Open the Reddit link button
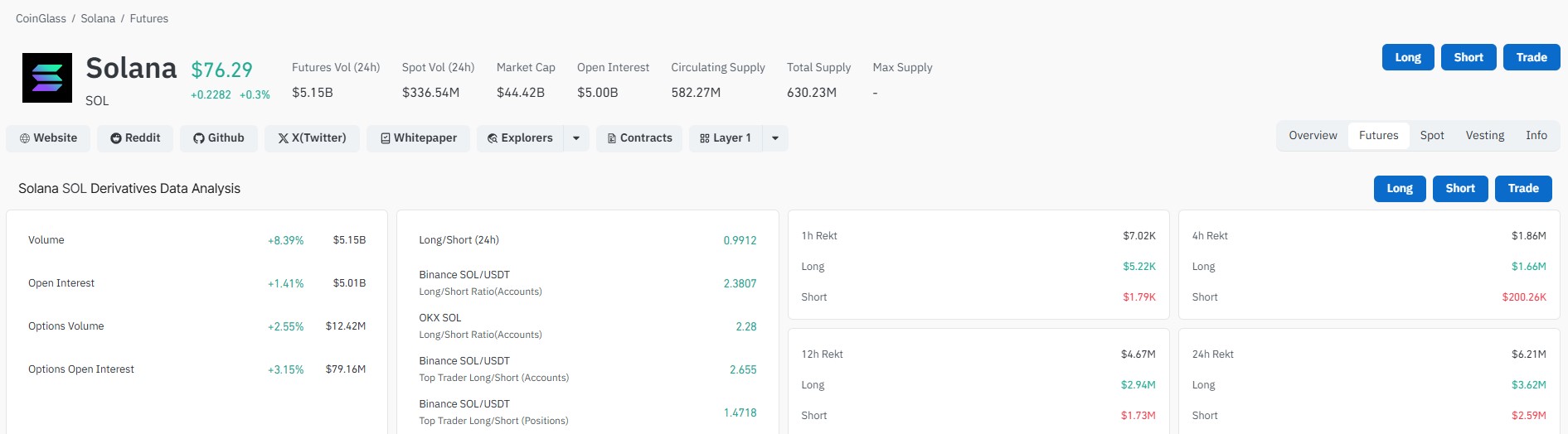1568x434 pixels. [135, 138]
